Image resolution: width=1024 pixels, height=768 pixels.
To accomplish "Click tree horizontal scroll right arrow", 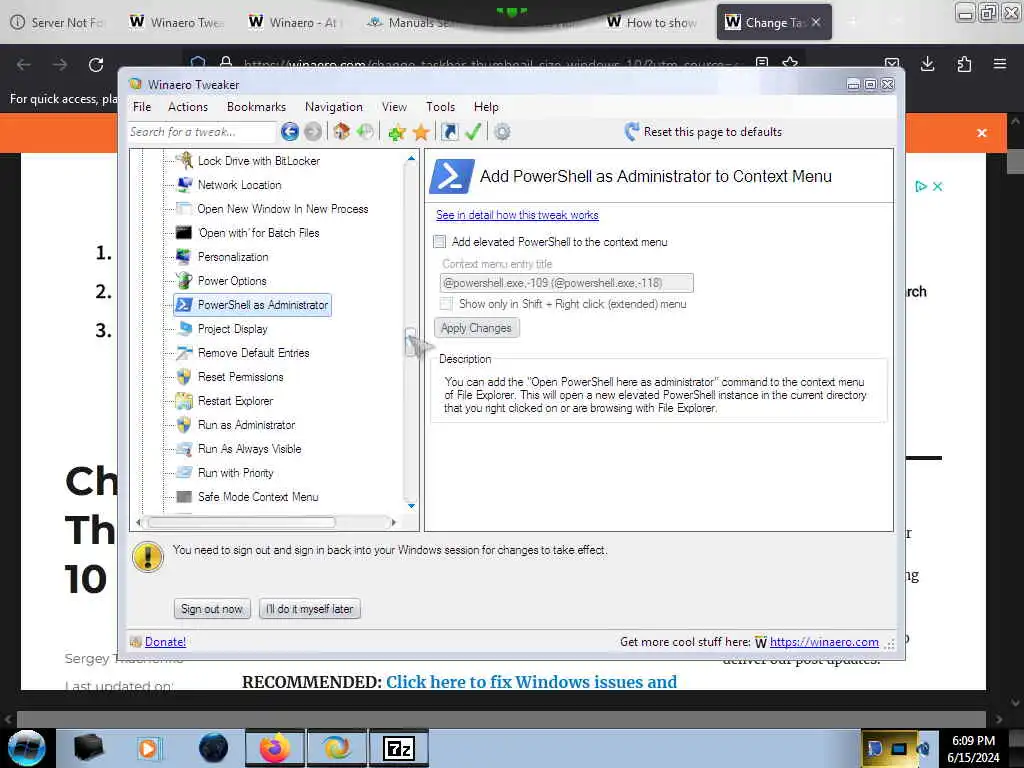I will point(393,522).
